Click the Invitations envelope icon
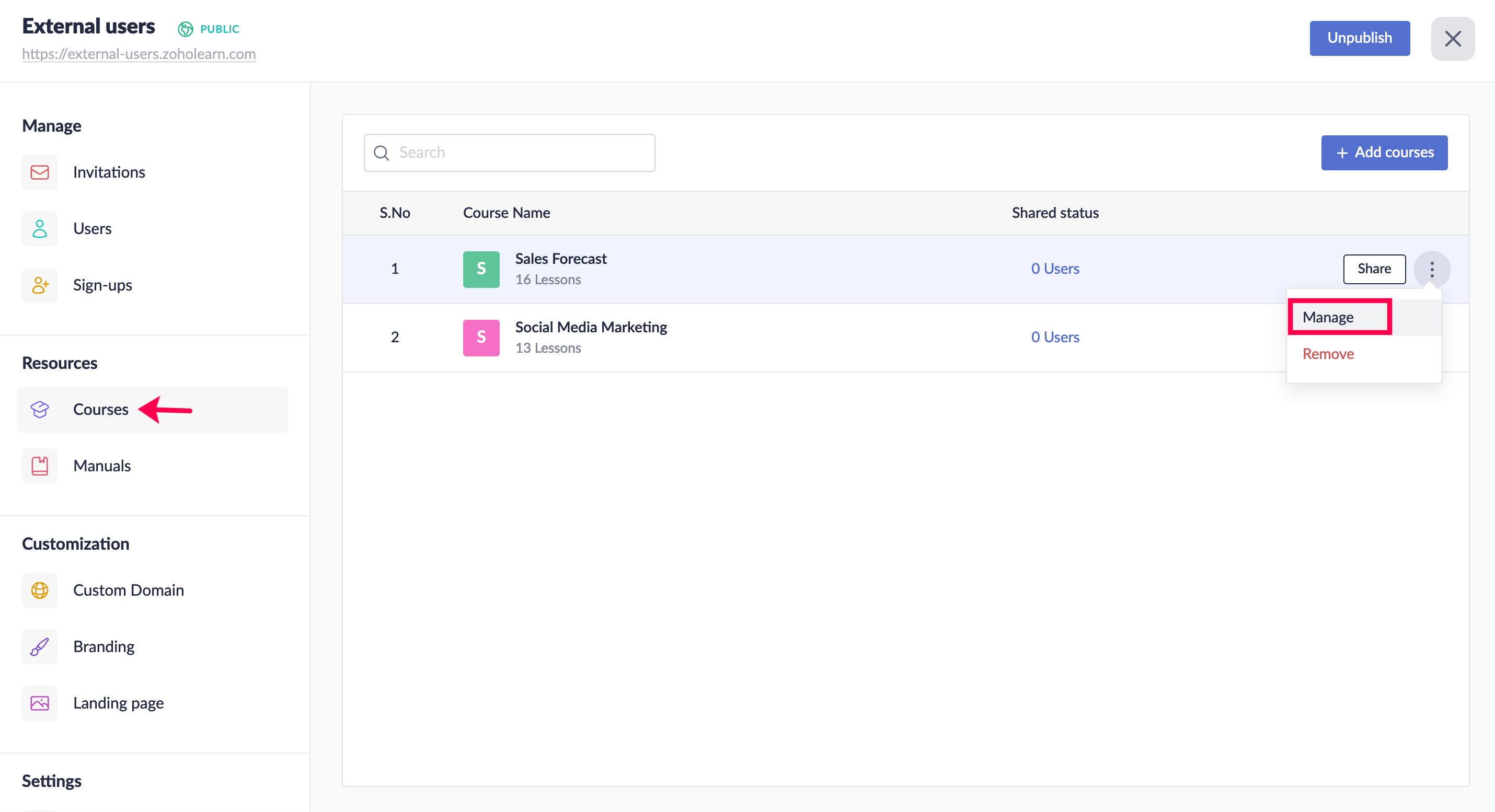 pos(39,172)
